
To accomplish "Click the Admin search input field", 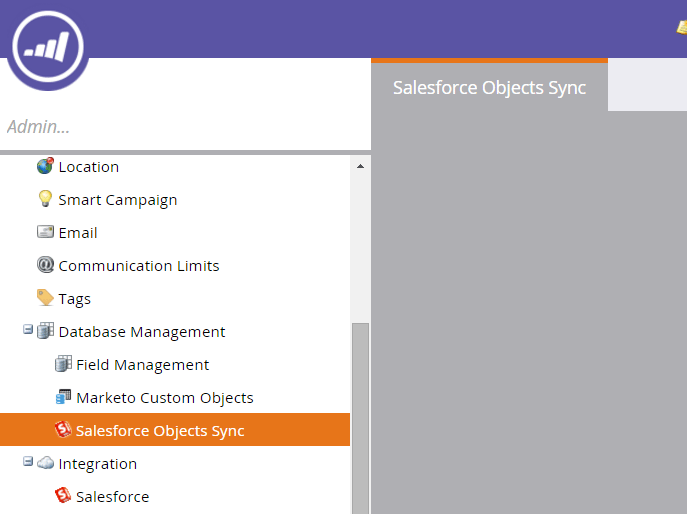I will point(185,127).
